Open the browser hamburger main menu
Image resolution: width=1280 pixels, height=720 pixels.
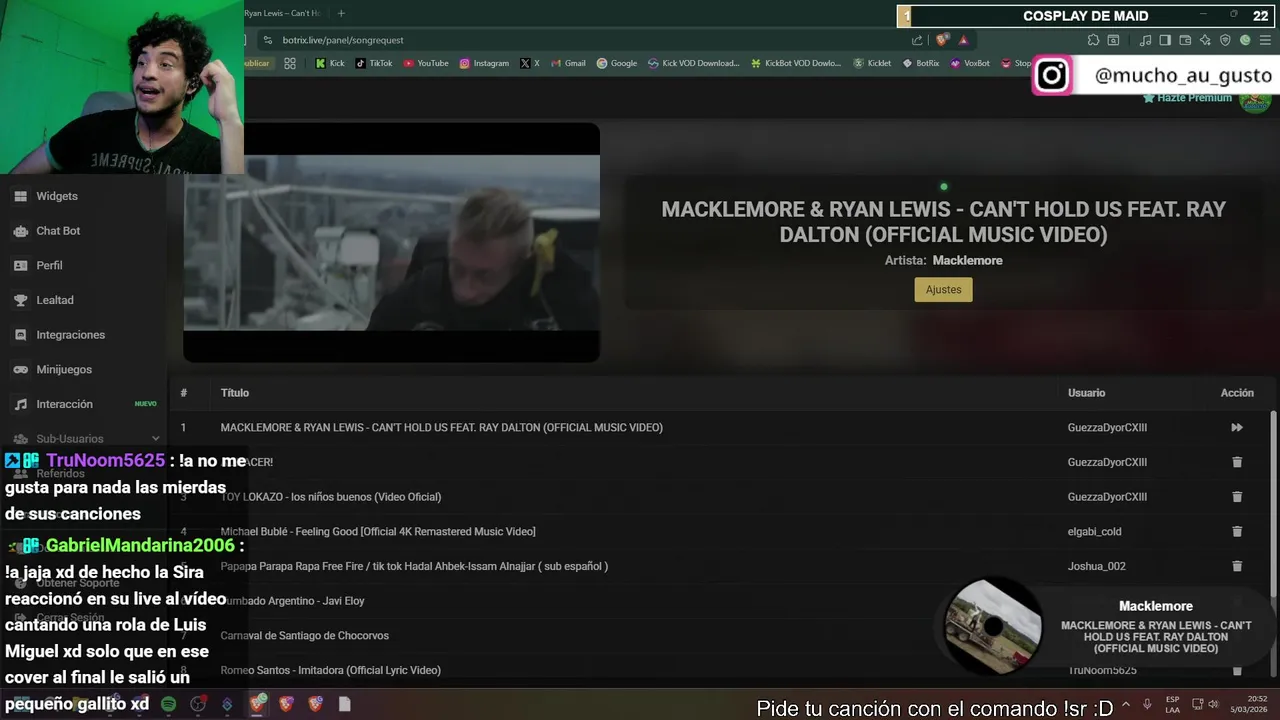coord(1266,40)
